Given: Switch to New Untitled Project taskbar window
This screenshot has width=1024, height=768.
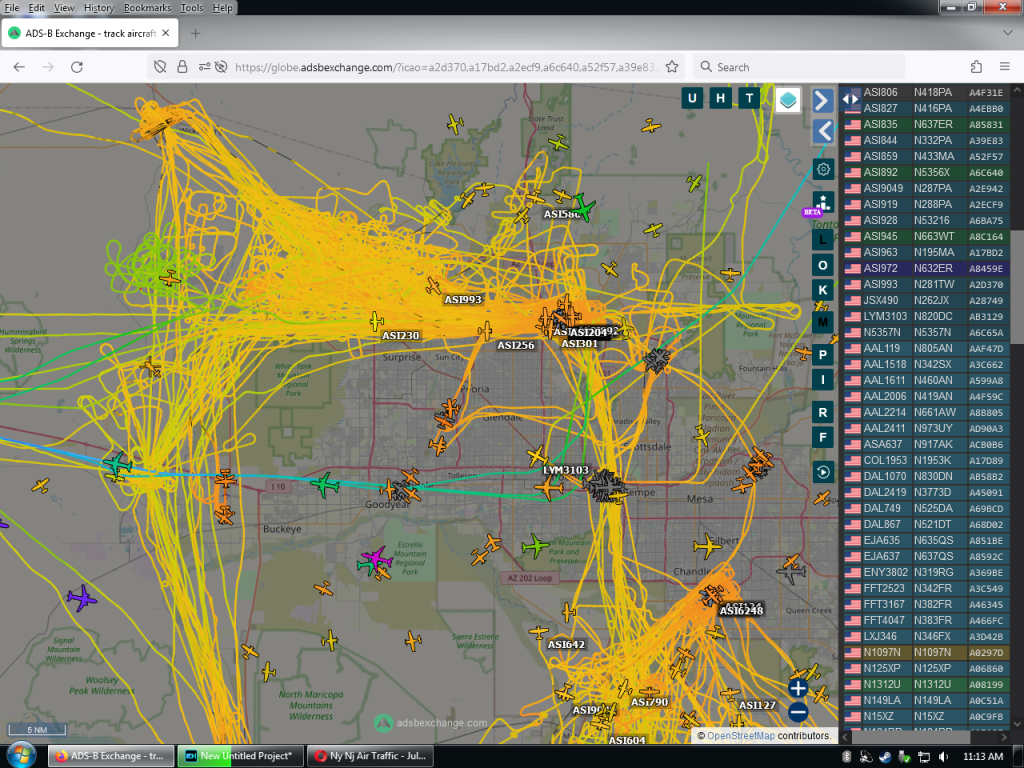Looking at the screenshot, I should point(241,756).
